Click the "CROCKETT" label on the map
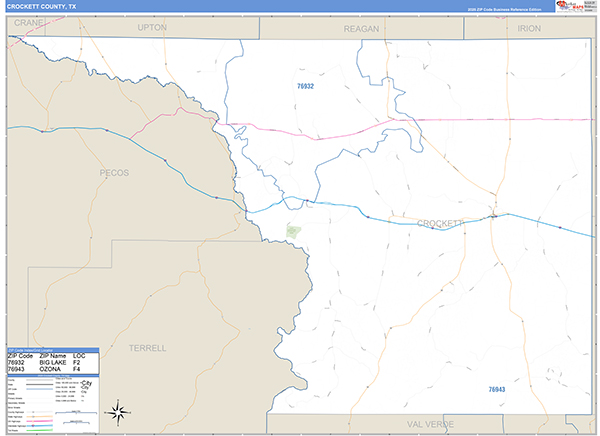 click(440, 223)
